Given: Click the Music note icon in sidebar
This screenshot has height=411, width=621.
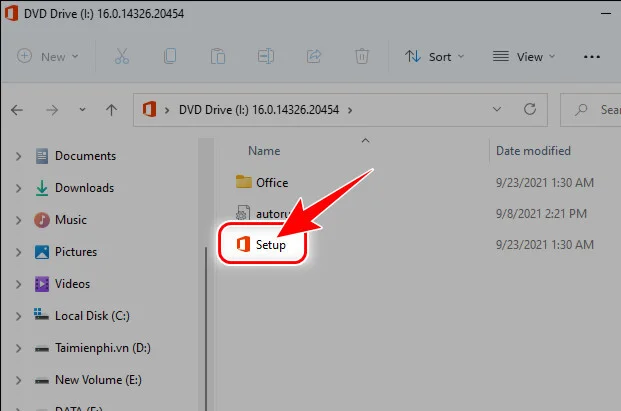Looking at the screenshot, I should [42, 220].
